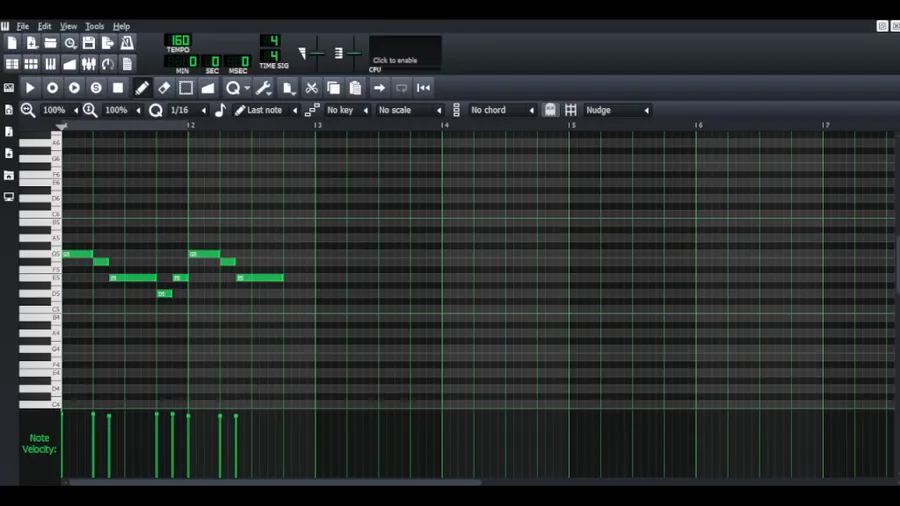Show the Automation Editor
900x506 pixels.
[70, 64]
